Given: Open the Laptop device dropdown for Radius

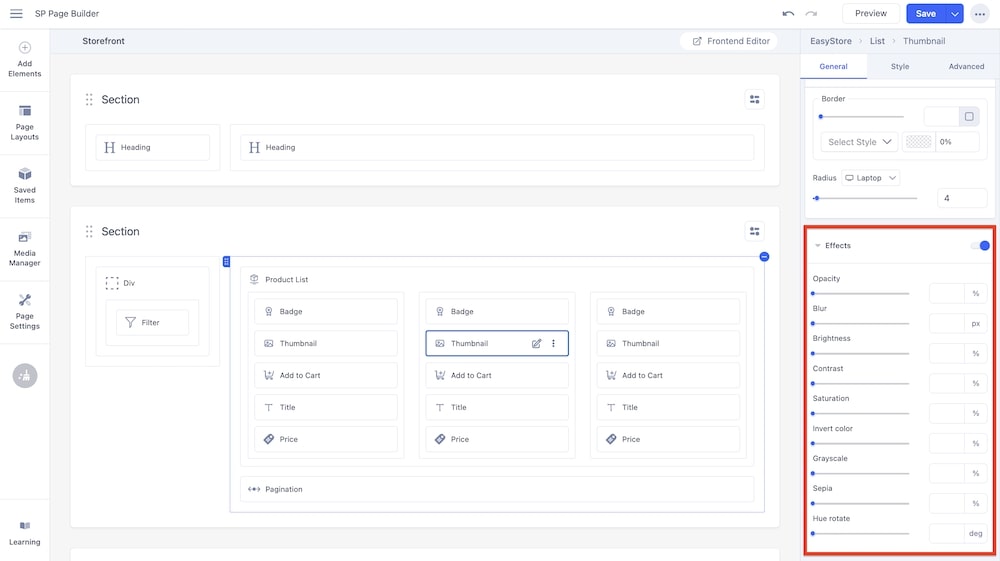Looking at the screenshot, I should click(869, 178).
